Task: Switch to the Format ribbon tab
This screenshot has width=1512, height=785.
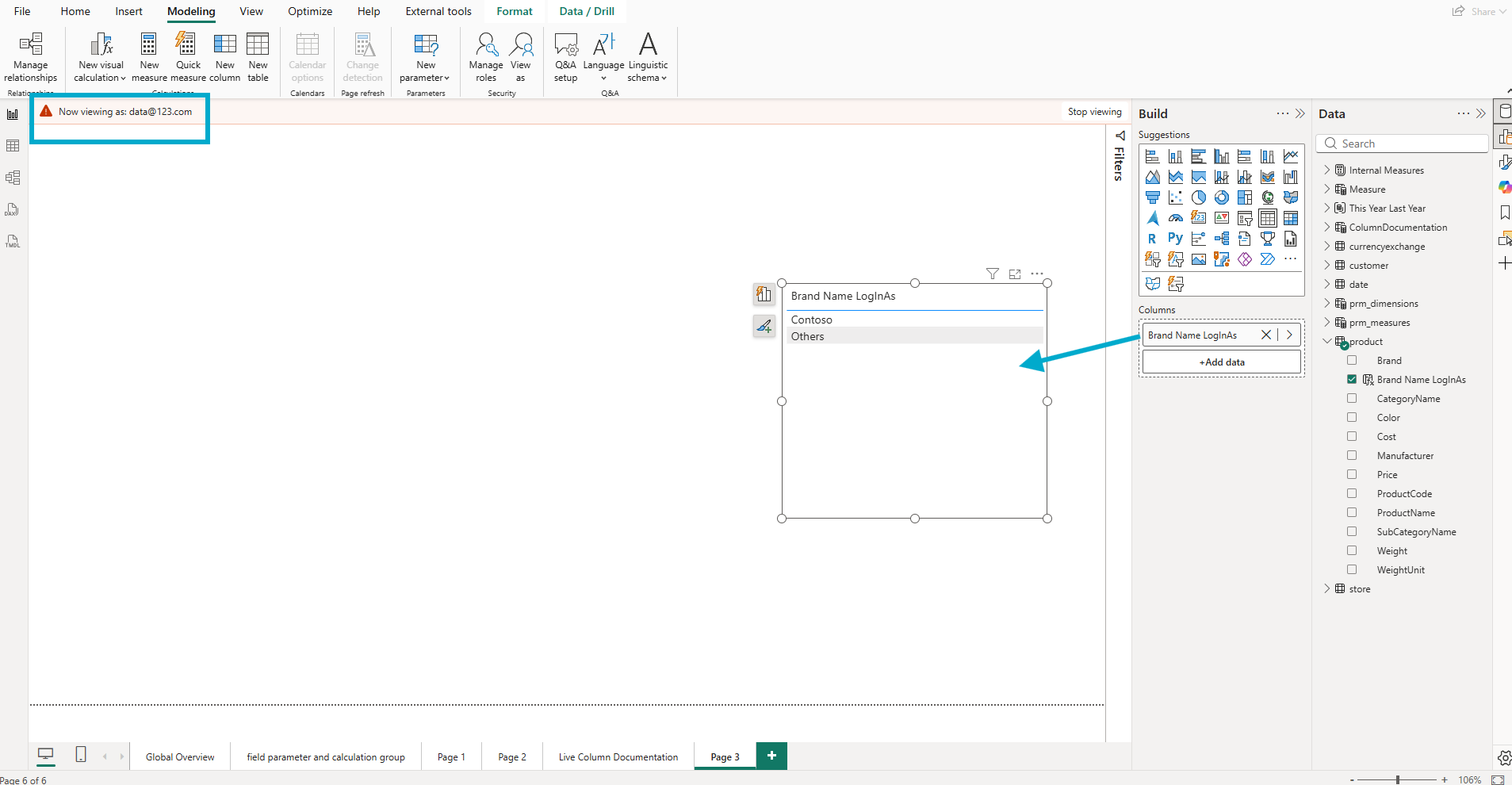Action: (x=515, y=11)
